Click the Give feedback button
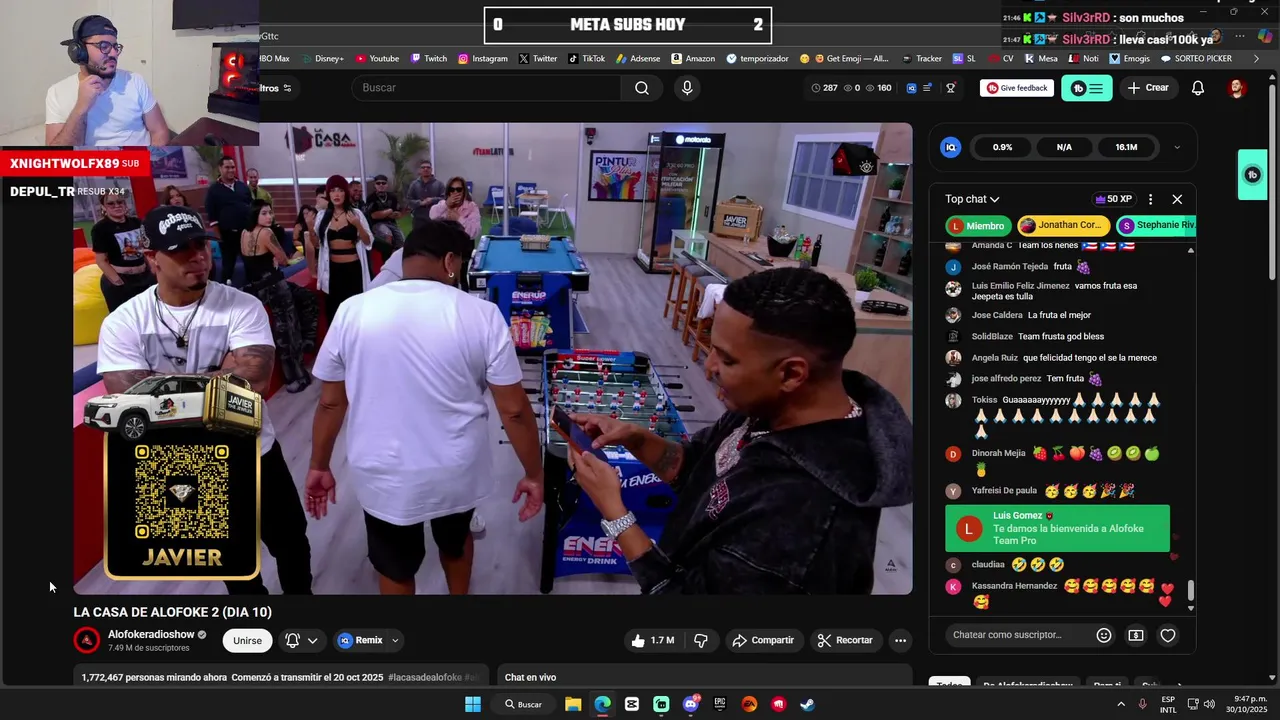 1017,88
